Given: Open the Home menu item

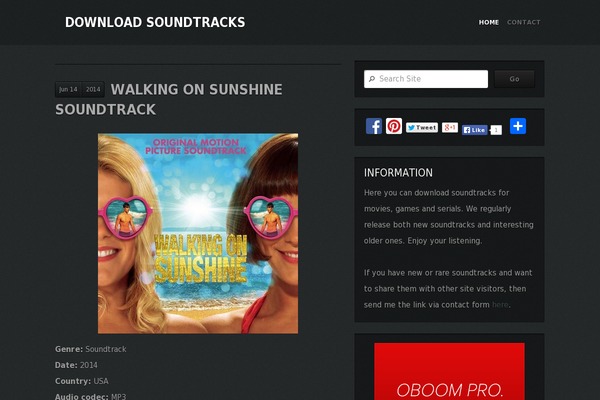Looking at the screenshot, I should click(x=489, y=22).
